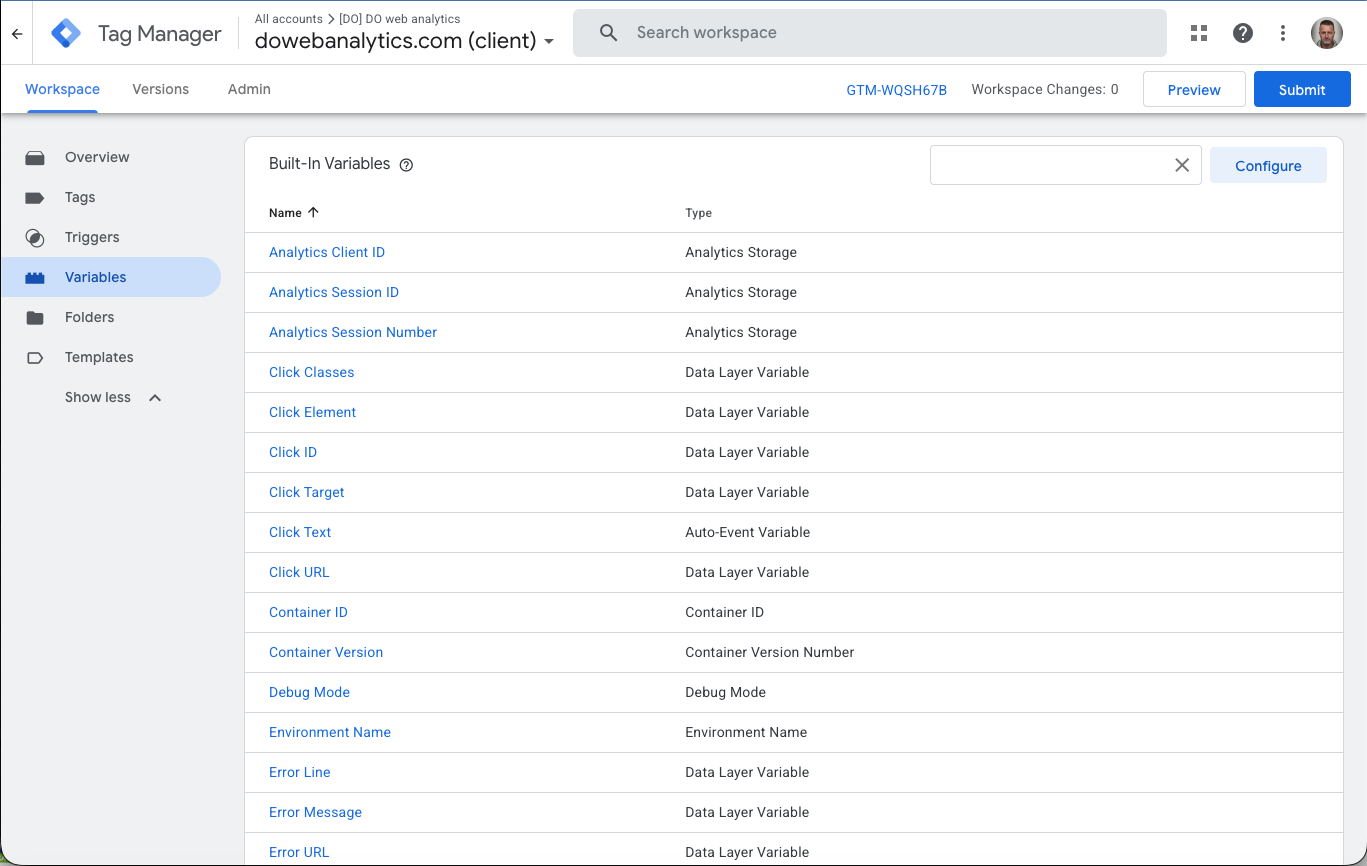Open Templates in the sidebar
This screenshot has width=1367, height=866.
[x=99, y=357]
